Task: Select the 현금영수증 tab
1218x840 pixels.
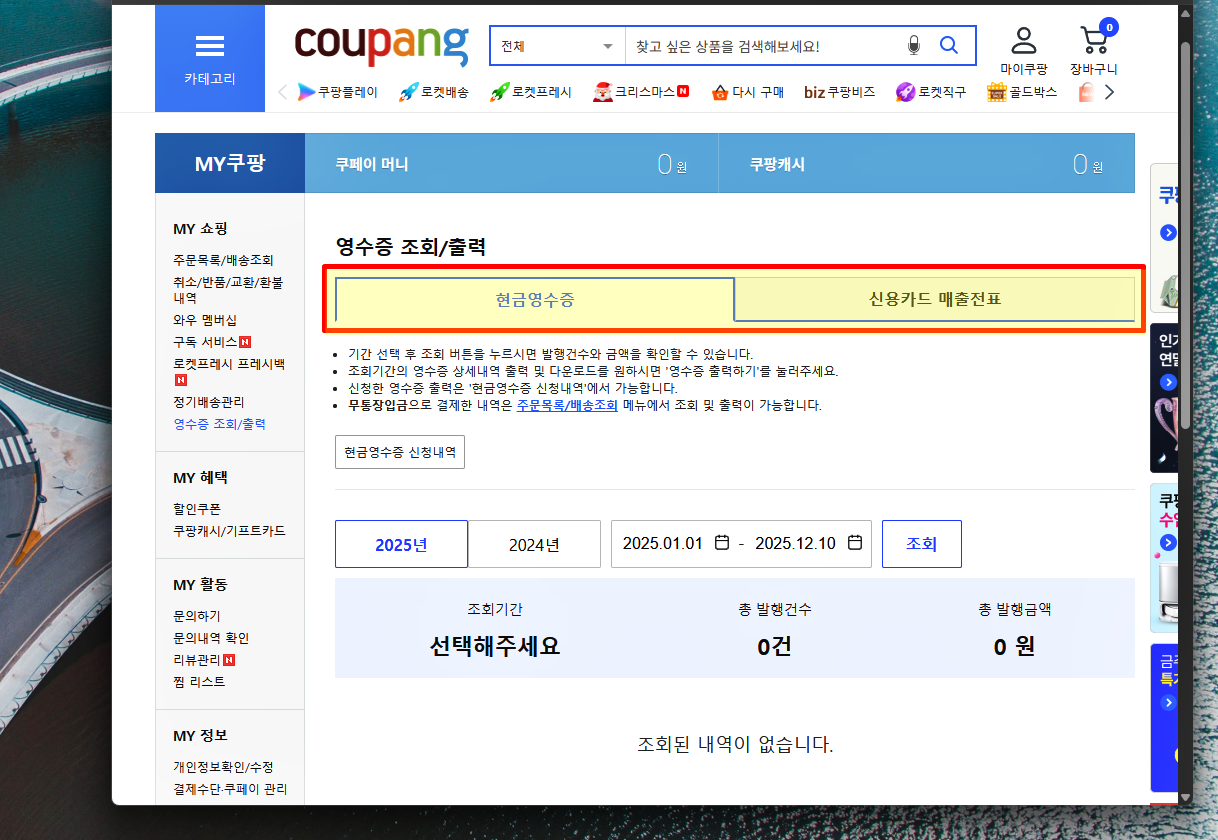Action: point(535,299)
